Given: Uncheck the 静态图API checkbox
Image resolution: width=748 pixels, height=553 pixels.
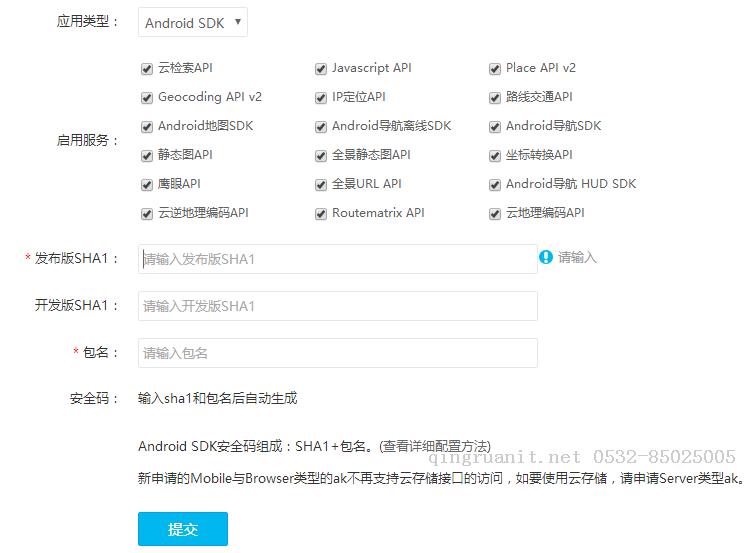Looking at the screenshot, I should tap(147, 156).
